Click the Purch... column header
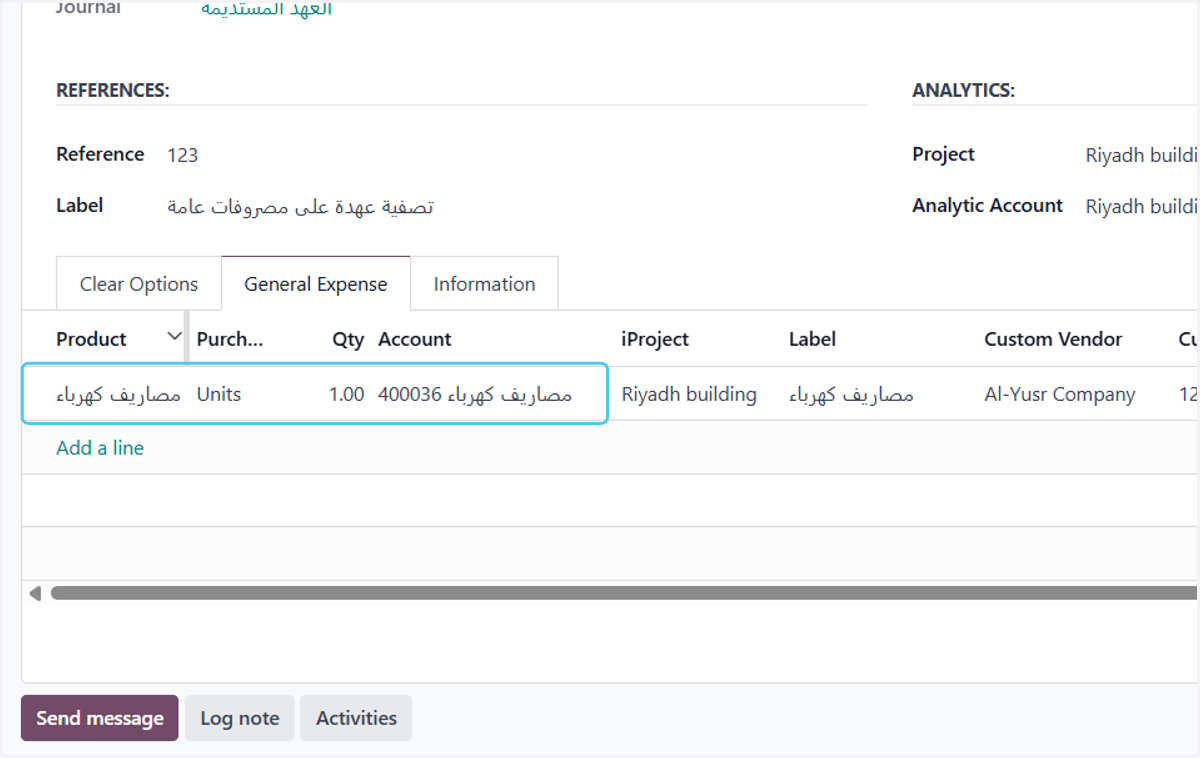The image size is (1200, 758). (230, 339)
